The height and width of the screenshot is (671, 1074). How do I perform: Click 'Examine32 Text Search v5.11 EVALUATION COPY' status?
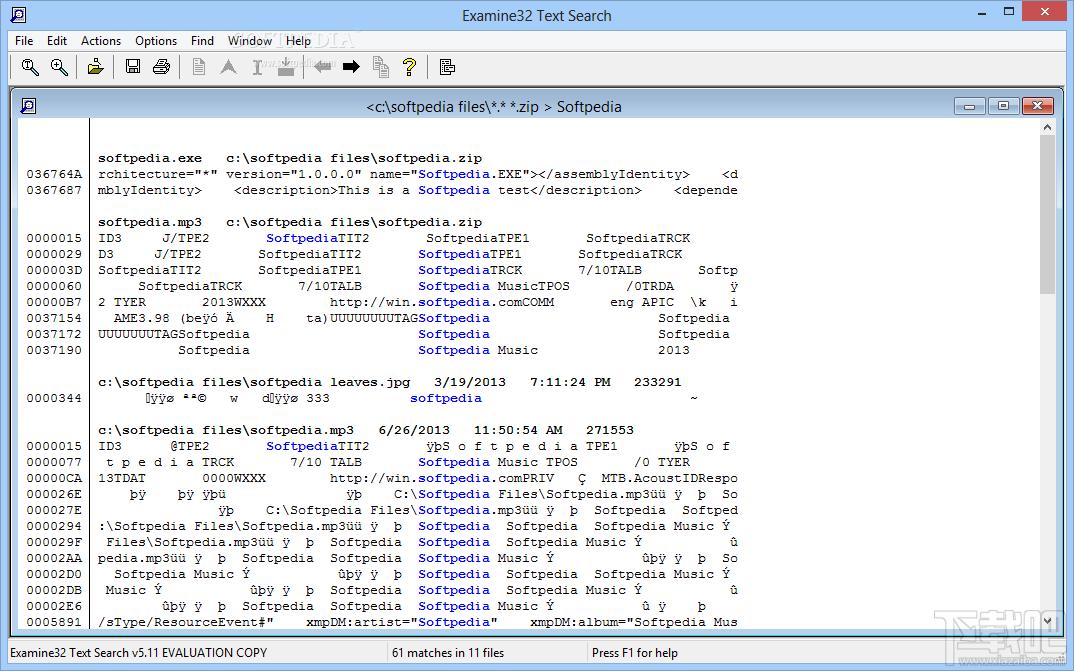point(138,653)
